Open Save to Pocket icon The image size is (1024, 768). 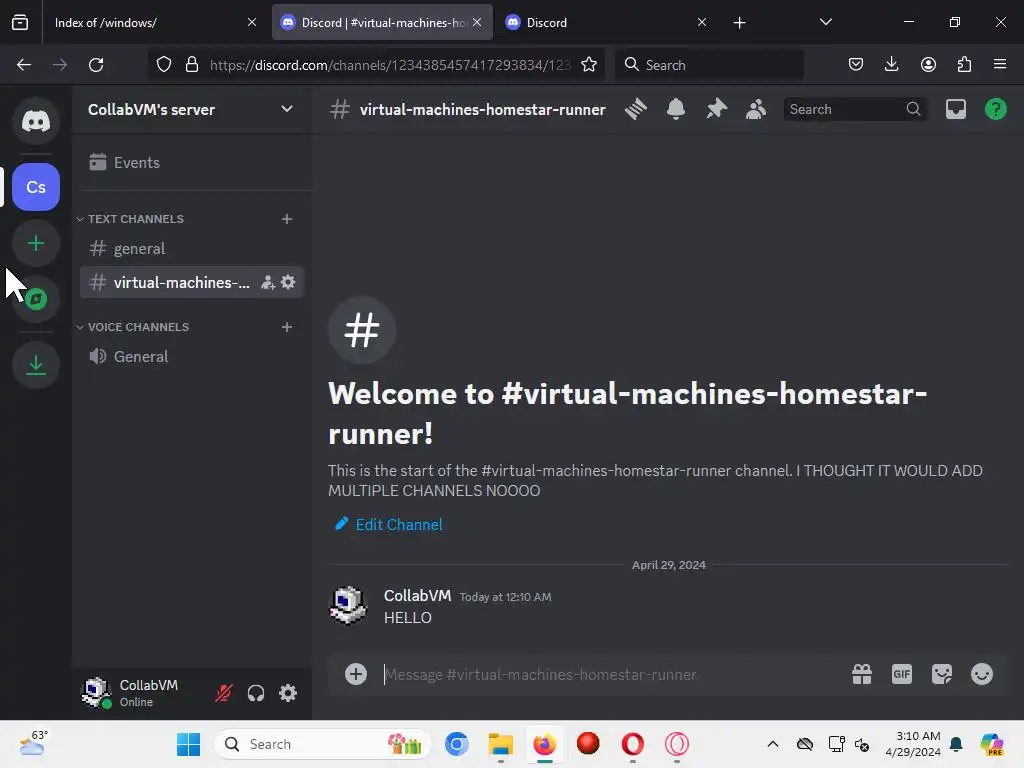click(x=856, y=64)
